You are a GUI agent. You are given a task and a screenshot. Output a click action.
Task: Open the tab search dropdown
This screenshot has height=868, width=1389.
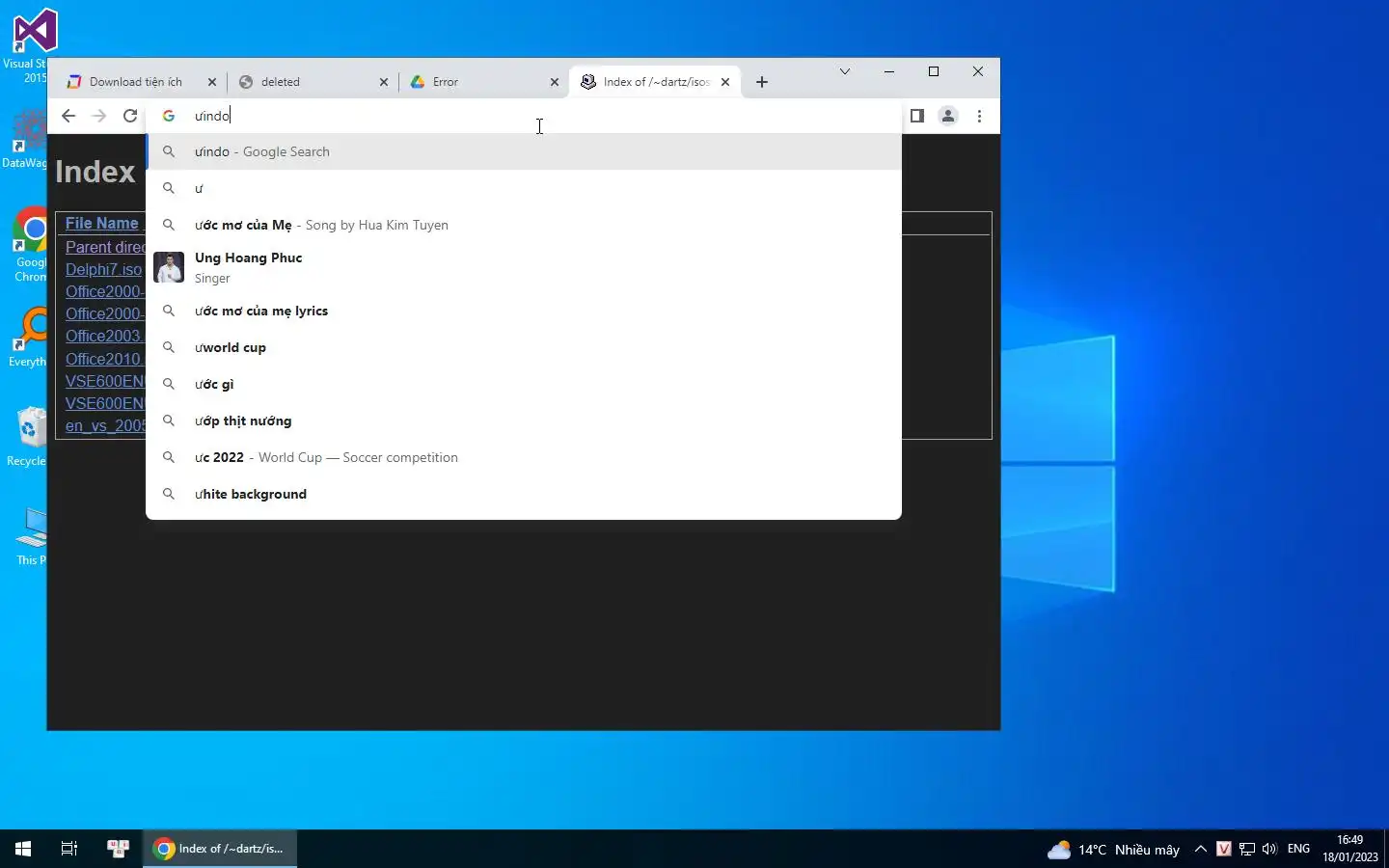pyautogui.click(x=845, y=71)
